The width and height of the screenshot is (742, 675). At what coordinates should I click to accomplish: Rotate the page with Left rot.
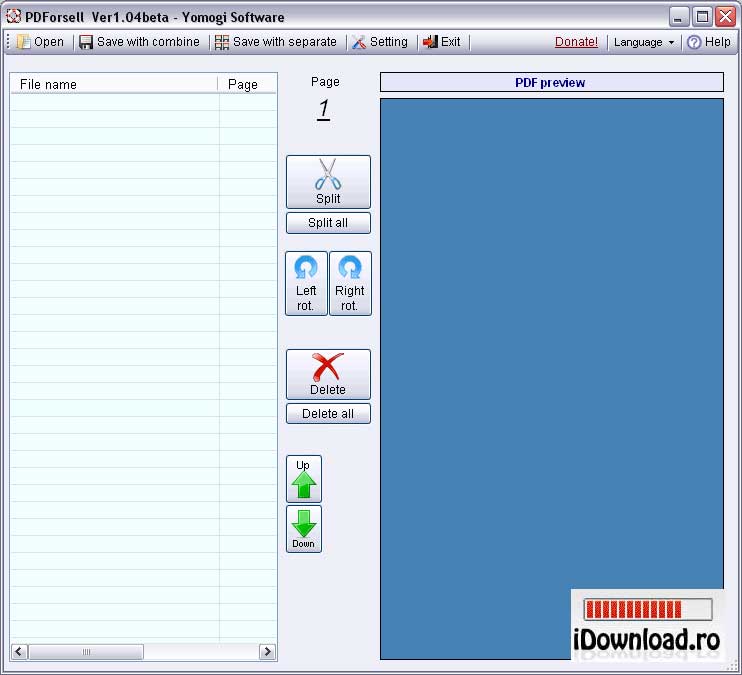306,283
